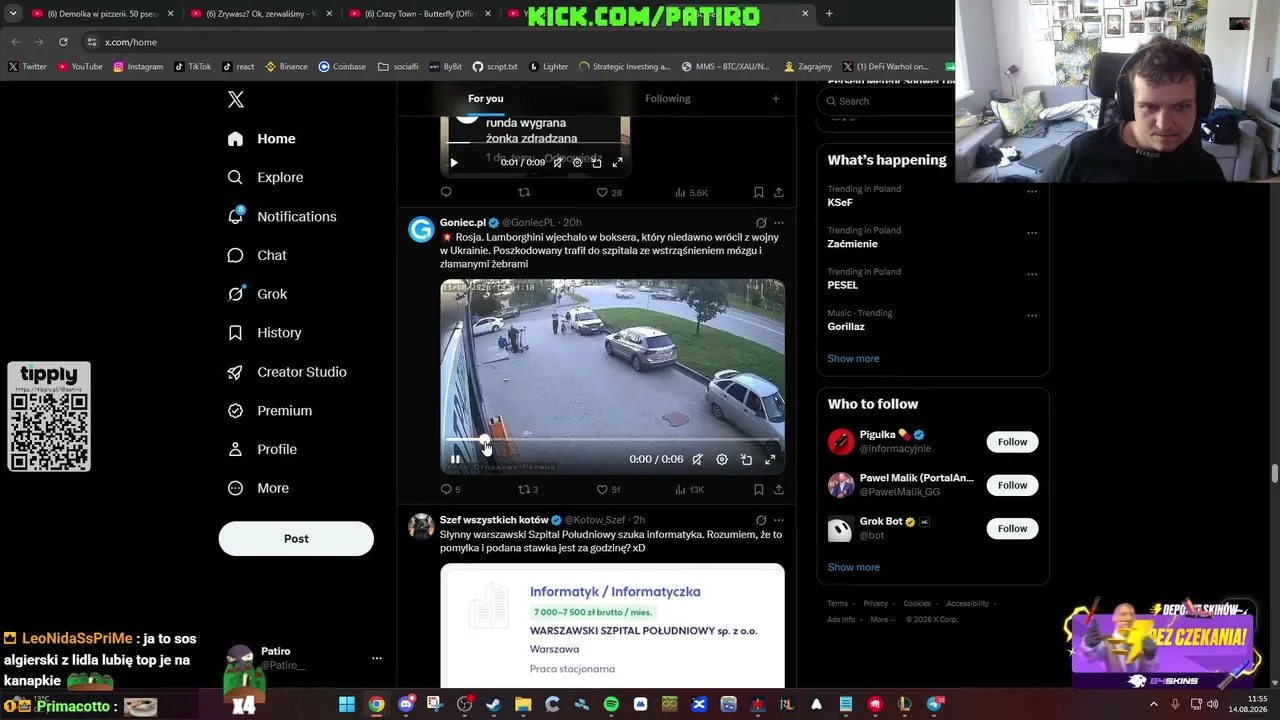Viewport: 1280px width, 720px height.
Task: Open Chat in the sidebar
Action: (x=257, y=255)
